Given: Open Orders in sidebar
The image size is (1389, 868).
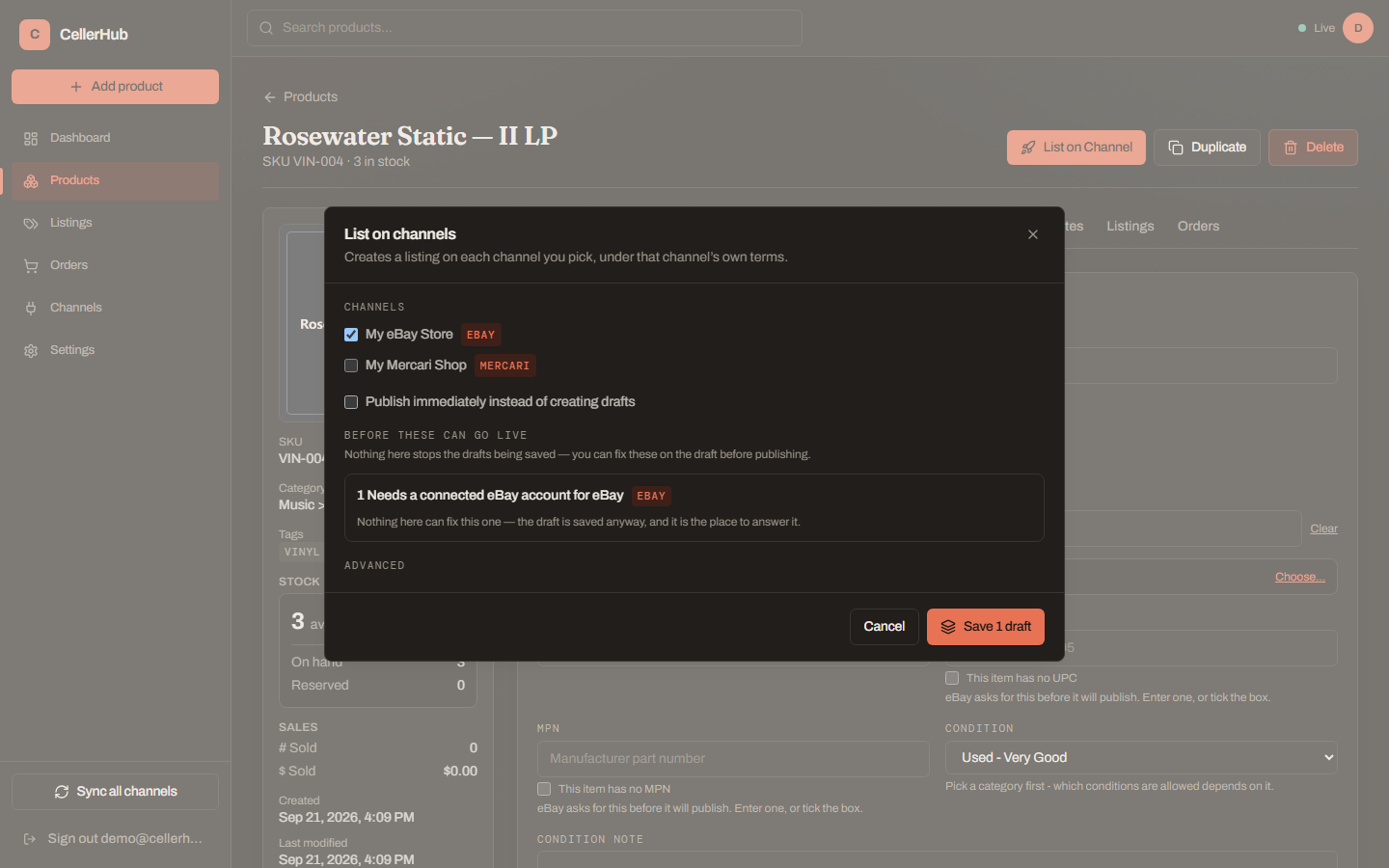Looking at the screenshot, I should coord(115,265).
